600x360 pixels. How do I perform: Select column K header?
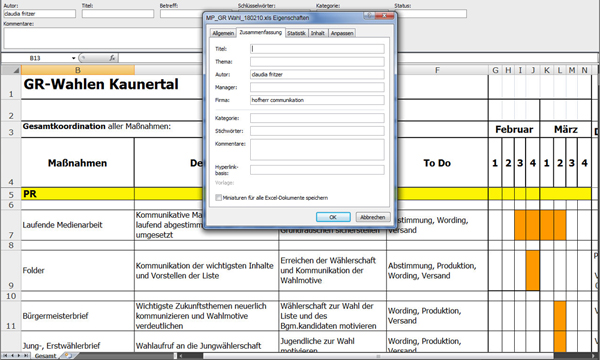click(x=546, y=70)
